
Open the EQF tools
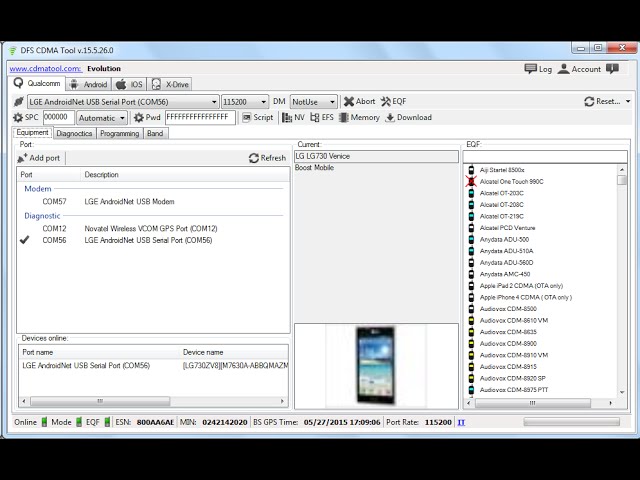(x=393, y=101)
